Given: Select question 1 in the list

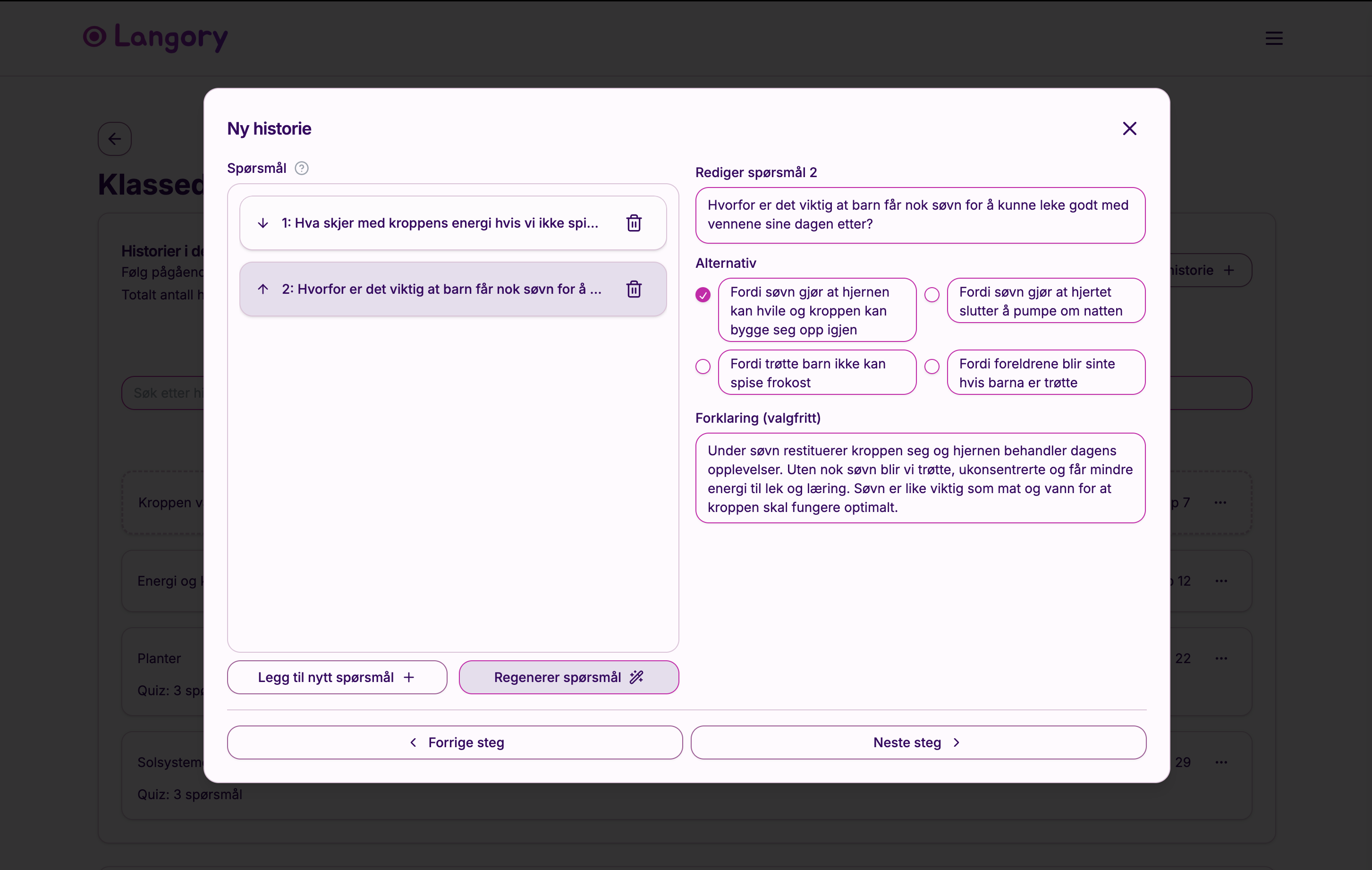Looking at the screenshot, I should [439, 223].
